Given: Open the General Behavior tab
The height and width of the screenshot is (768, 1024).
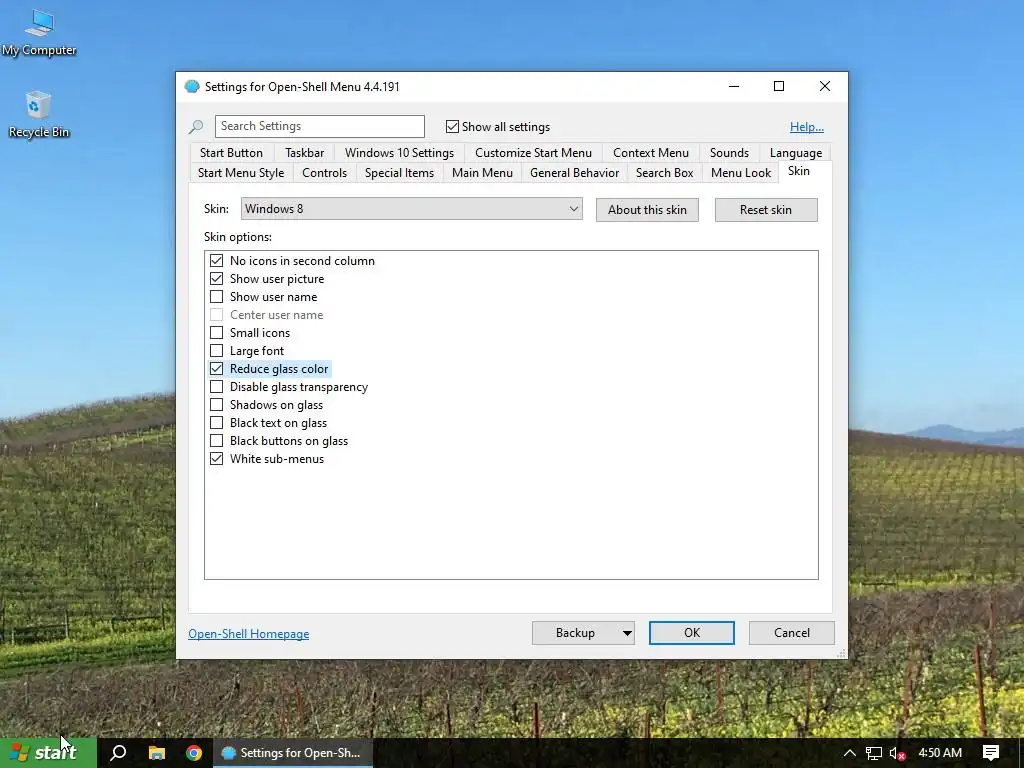Looking at the screenshot, I should [574, 173].
